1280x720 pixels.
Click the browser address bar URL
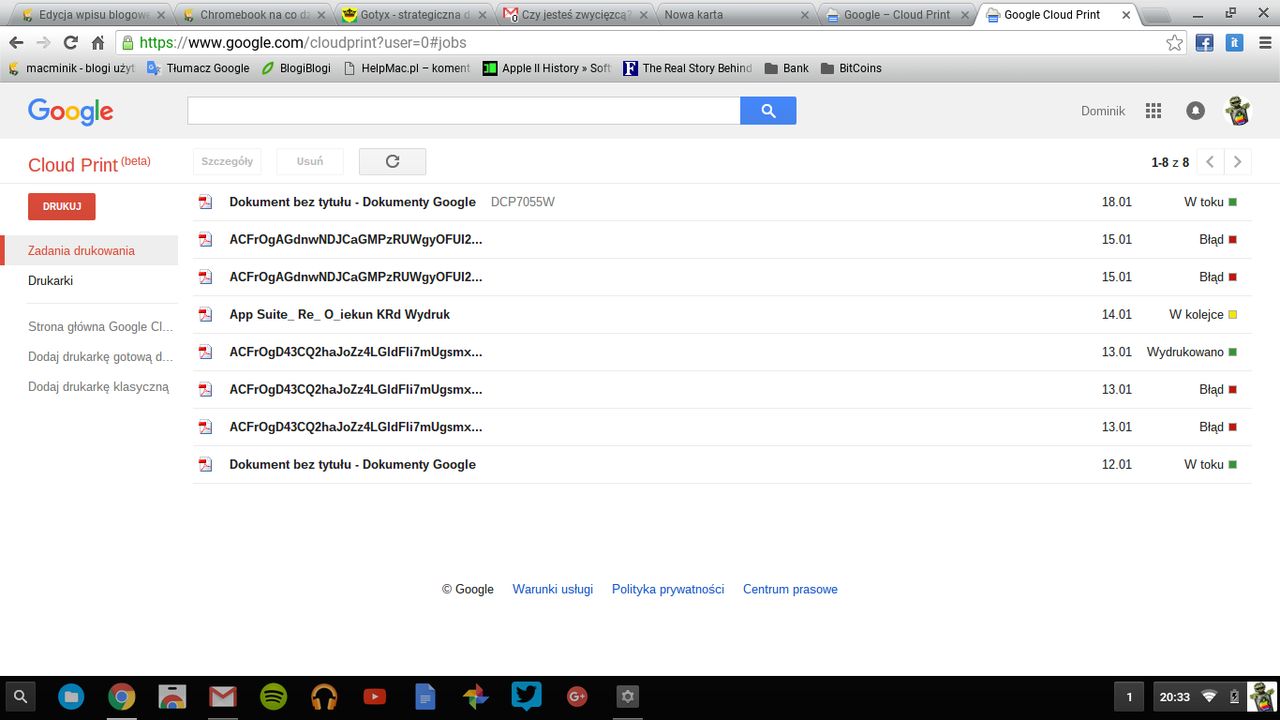click(x=303, y=43)
